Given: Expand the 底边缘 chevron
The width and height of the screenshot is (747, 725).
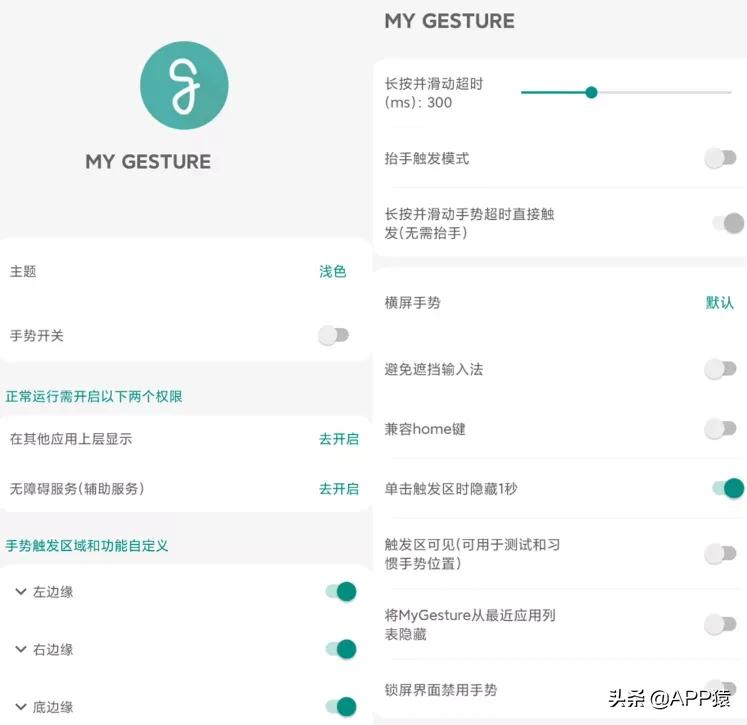Looking at the screenshot, I should pyautogui.click(x=20, y=707).
